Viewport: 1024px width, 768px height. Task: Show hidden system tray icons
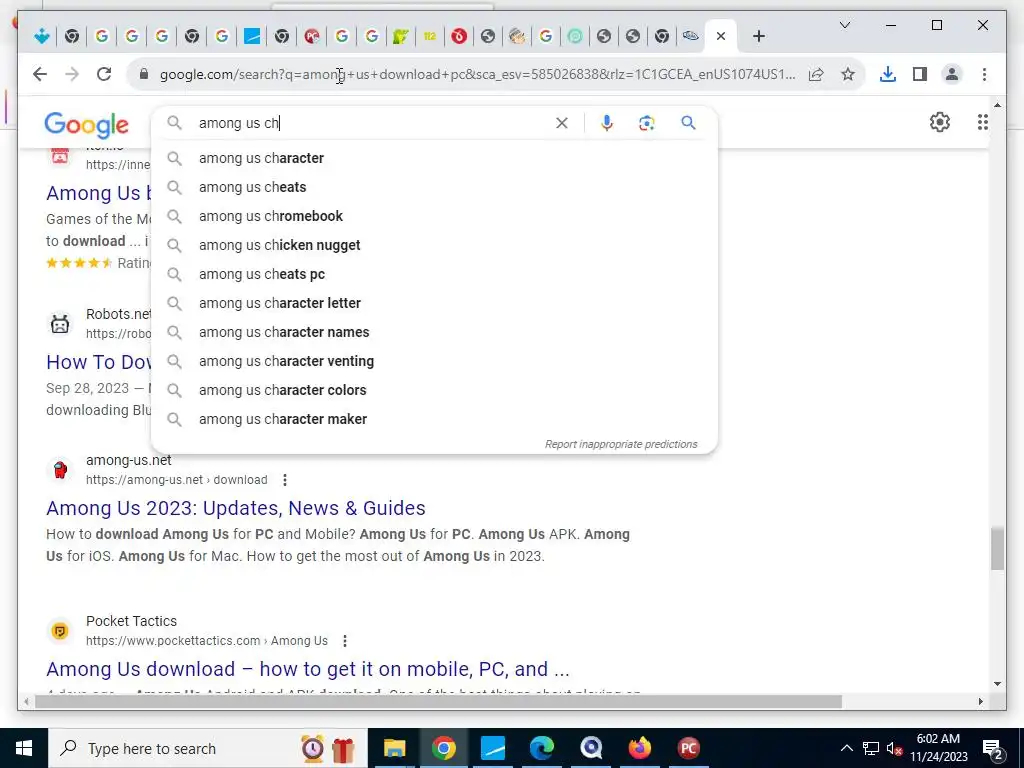pyautogui.click(x=846, y=748)
